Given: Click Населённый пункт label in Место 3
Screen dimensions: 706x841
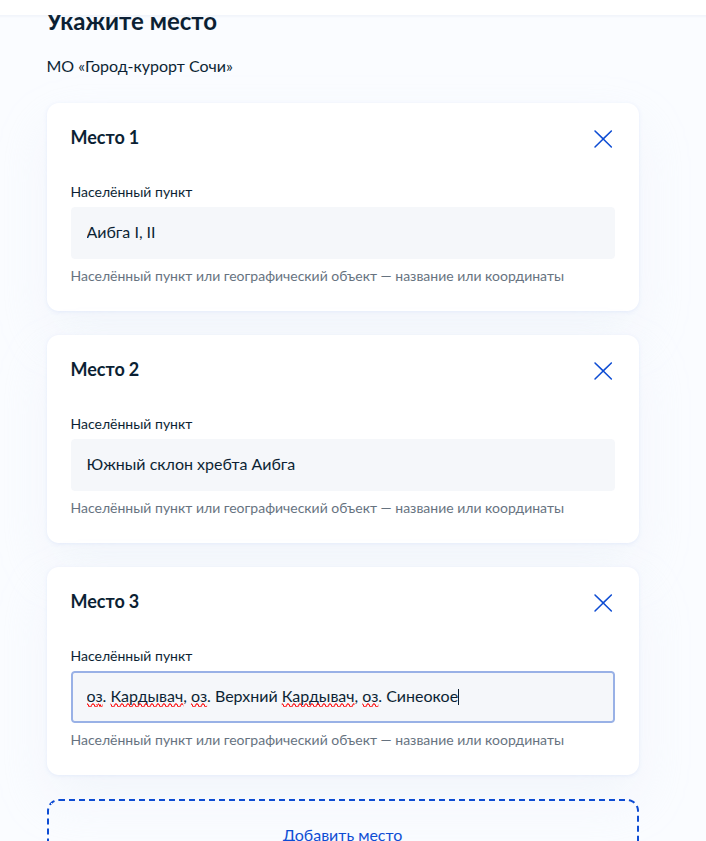Looking at the screenshot, I should (x=131, y=656).
